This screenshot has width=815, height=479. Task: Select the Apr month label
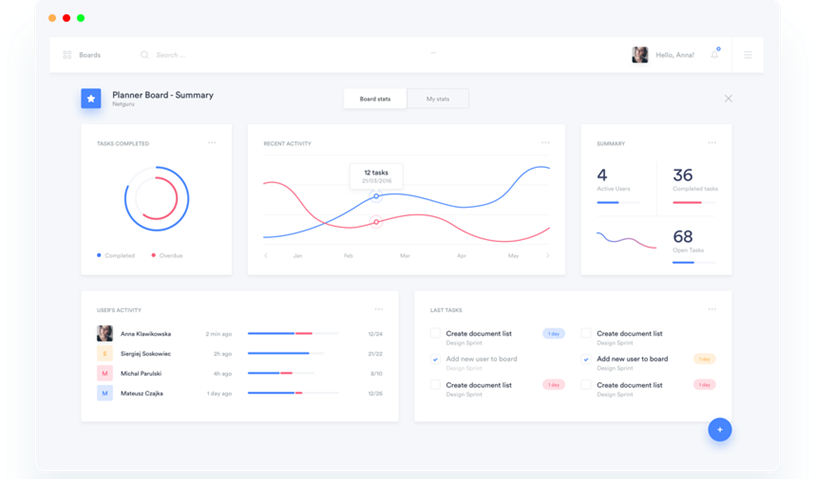[461, 256]
